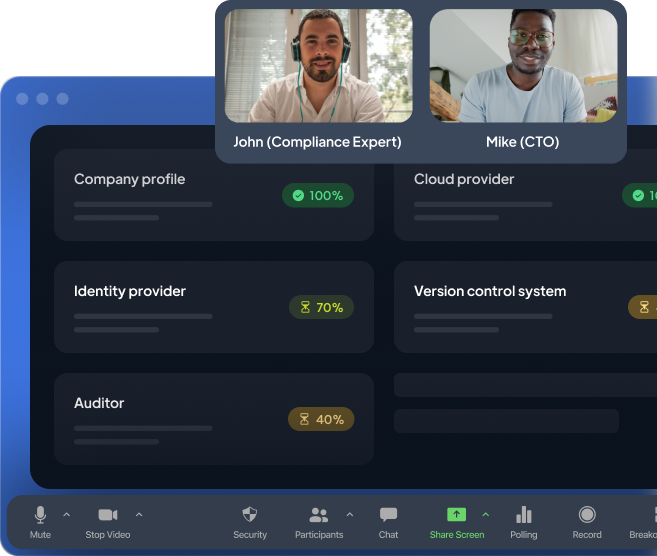Open the Auditor card

[214, 419]
